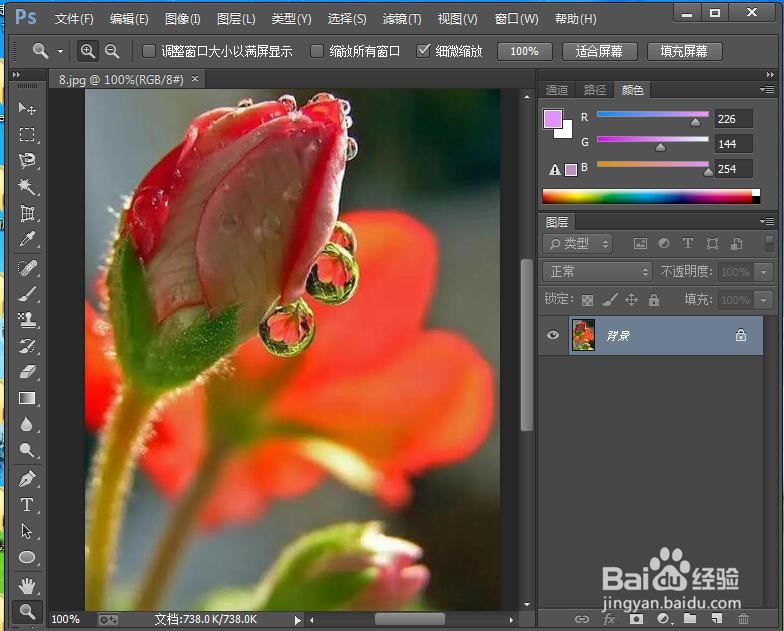Select the Move tool

coord(27,108)
